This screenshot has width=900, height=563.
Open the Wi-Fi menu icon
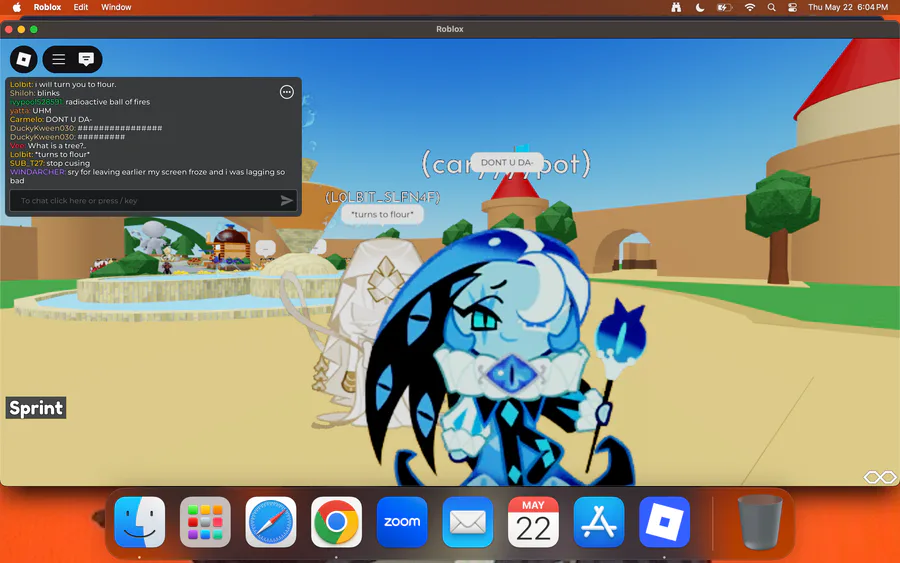750,7
